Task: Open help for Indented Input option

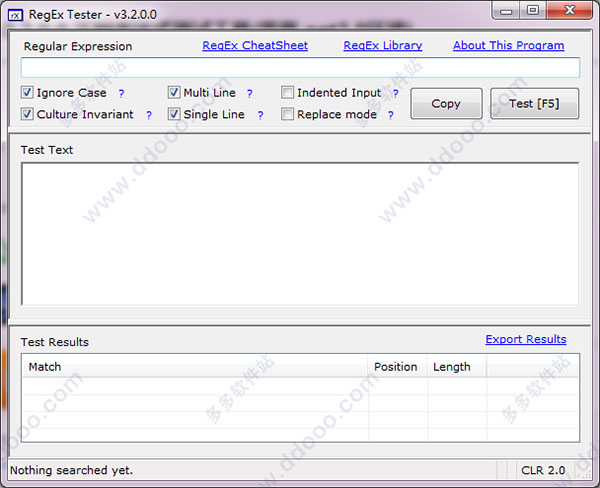Action: pos(396,93)
